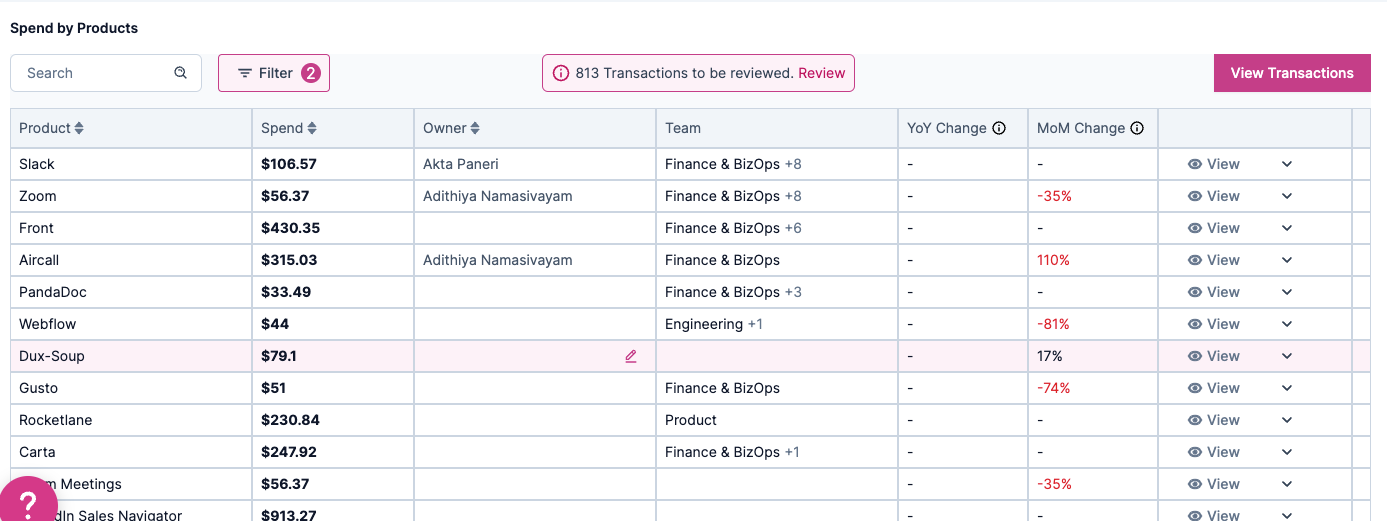Viewport: 1387px width, 521px height.
Task: Sort by Owner column arrows
Action: click(x=475, y=128)
